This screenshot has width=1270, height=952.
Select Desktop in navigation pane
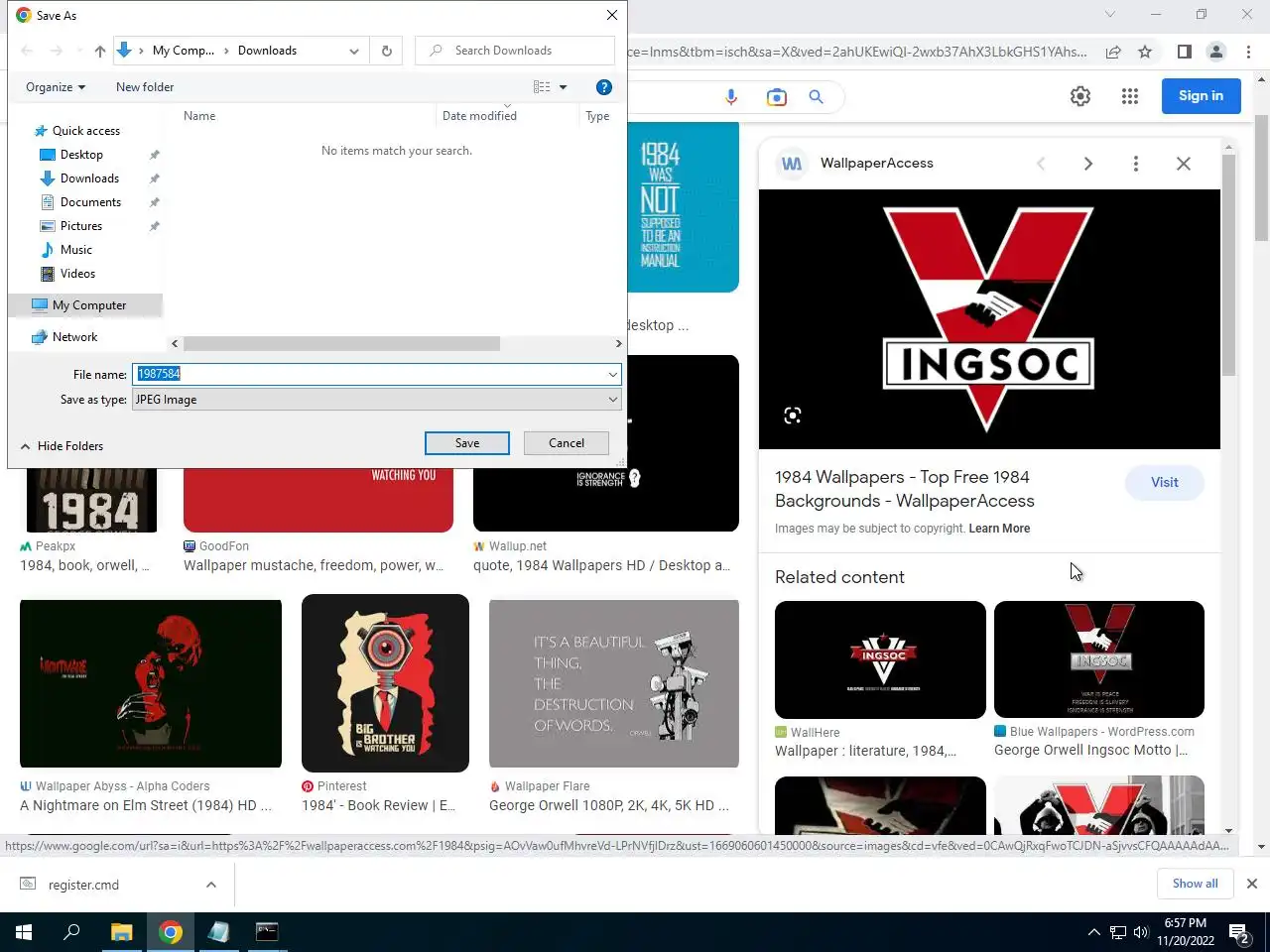click(72, 155)
